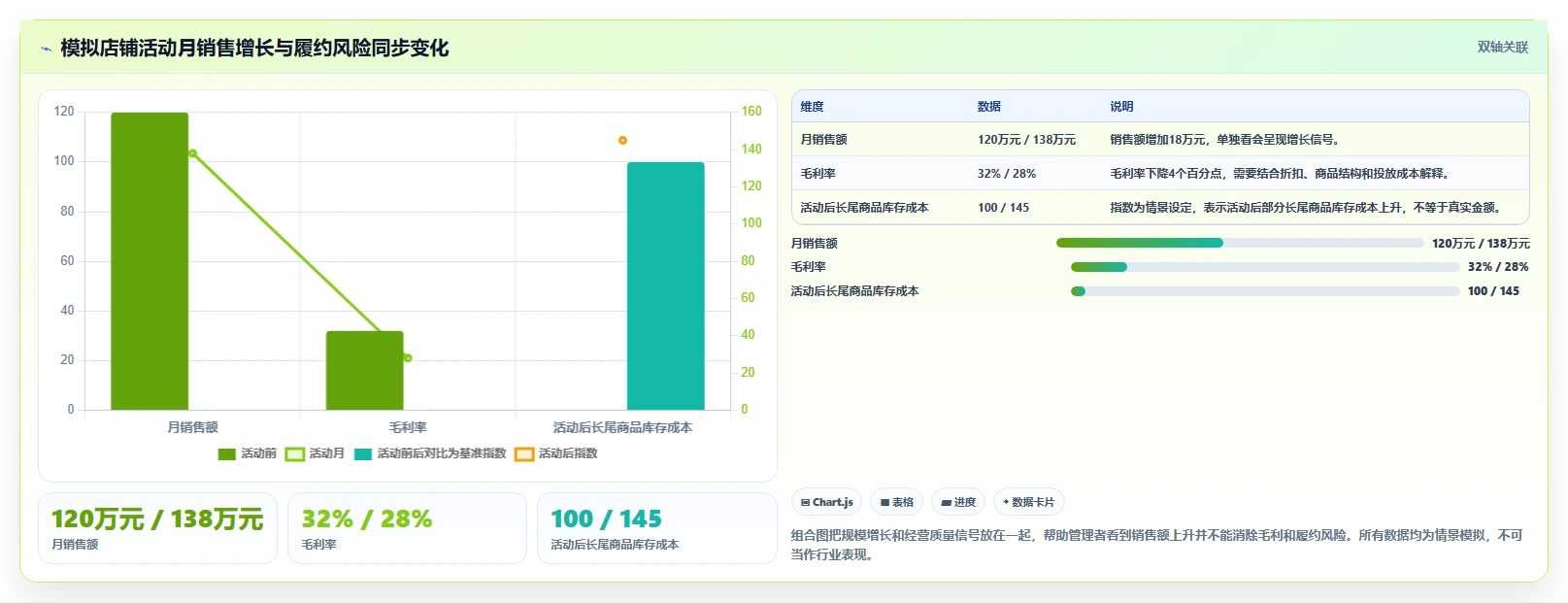Click description starting 销售额增加18万元

coord(1227,140)
